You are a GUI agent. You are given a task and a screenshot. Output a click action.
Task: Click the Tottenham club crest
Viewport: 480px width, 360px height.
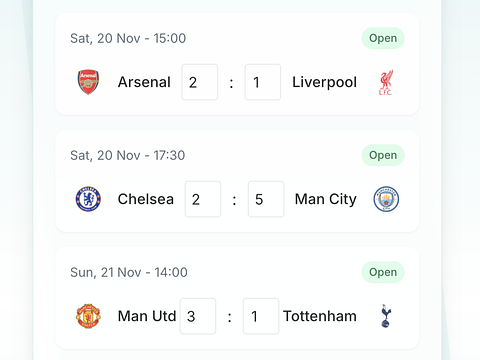[x=386, y=316]
